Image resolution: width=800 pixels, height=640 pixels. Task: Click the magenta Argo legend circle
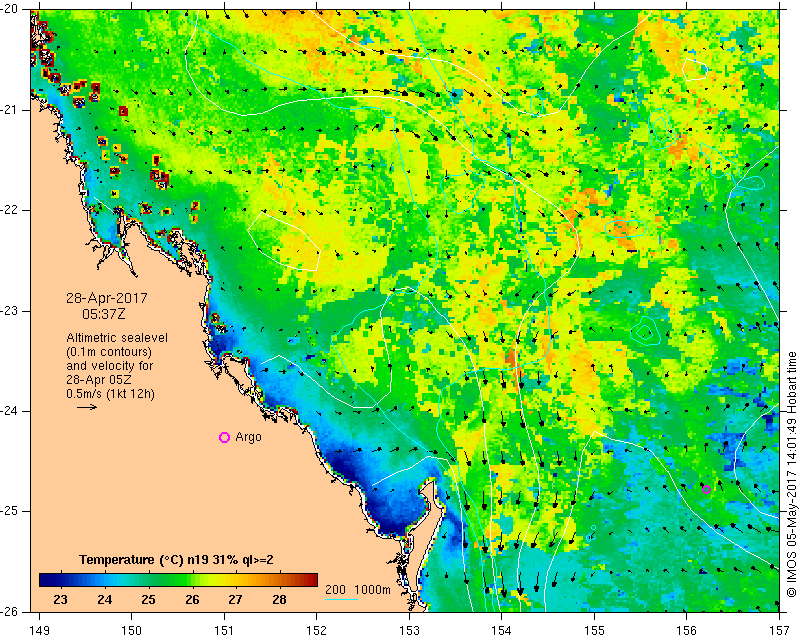tap(224, 437)
